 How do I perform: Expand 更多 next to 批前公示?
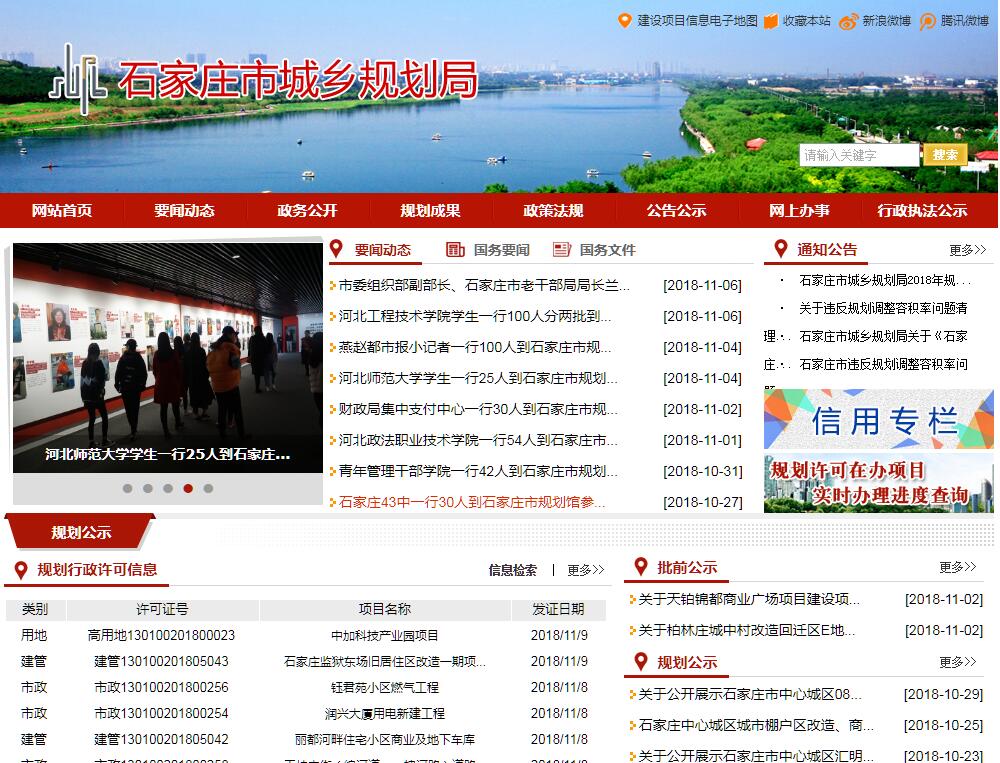[x=957, y=567]
